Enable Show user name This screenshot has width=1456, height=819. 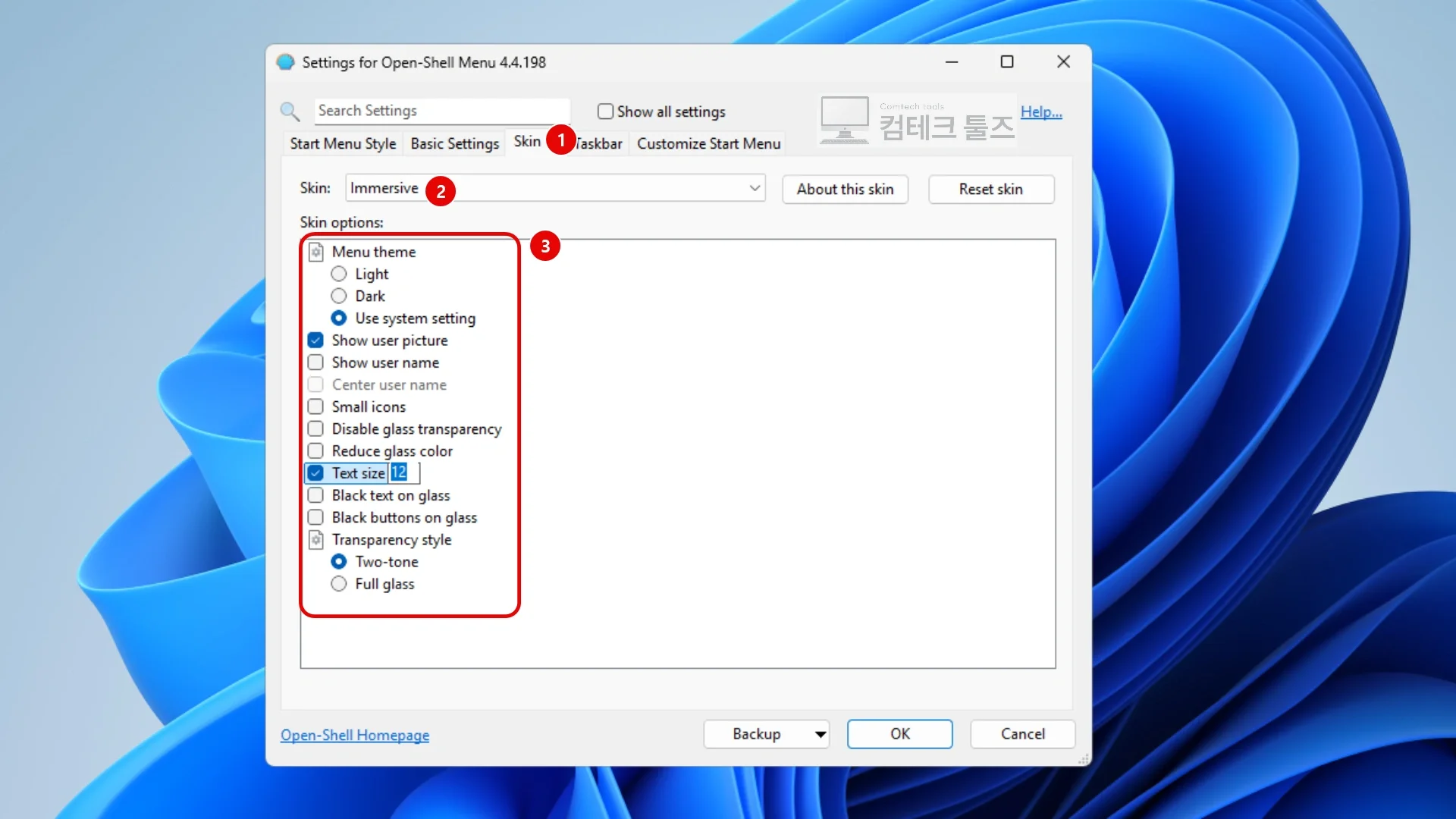315,362
